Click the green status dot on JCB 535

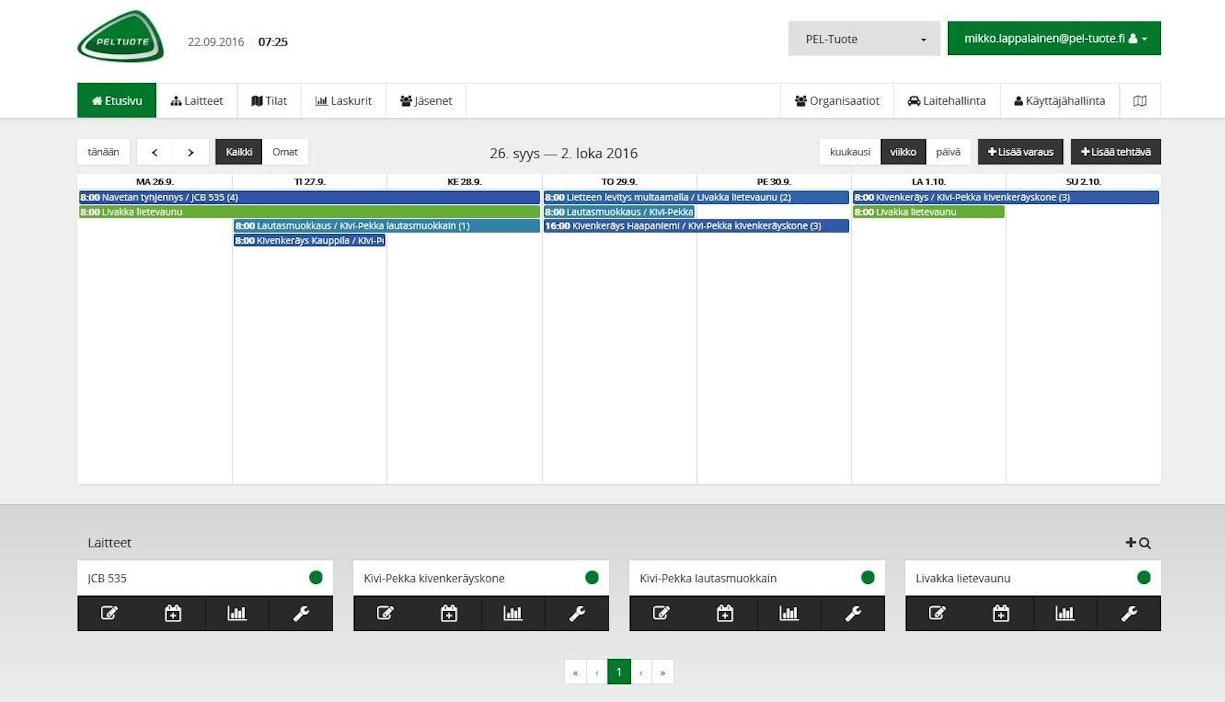pos(316,577)
